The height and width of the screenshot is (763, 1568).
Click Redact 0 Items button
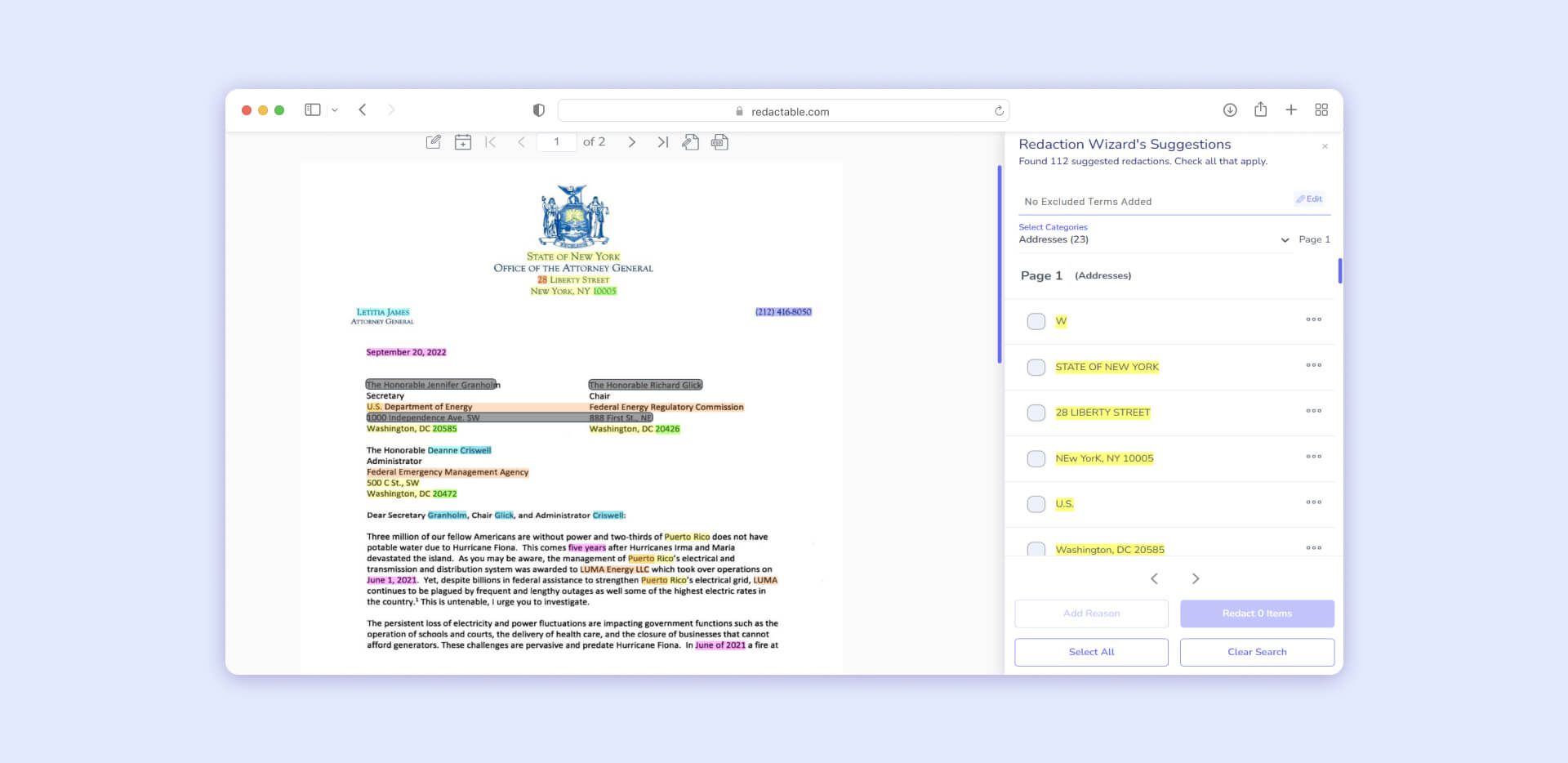1257,614
